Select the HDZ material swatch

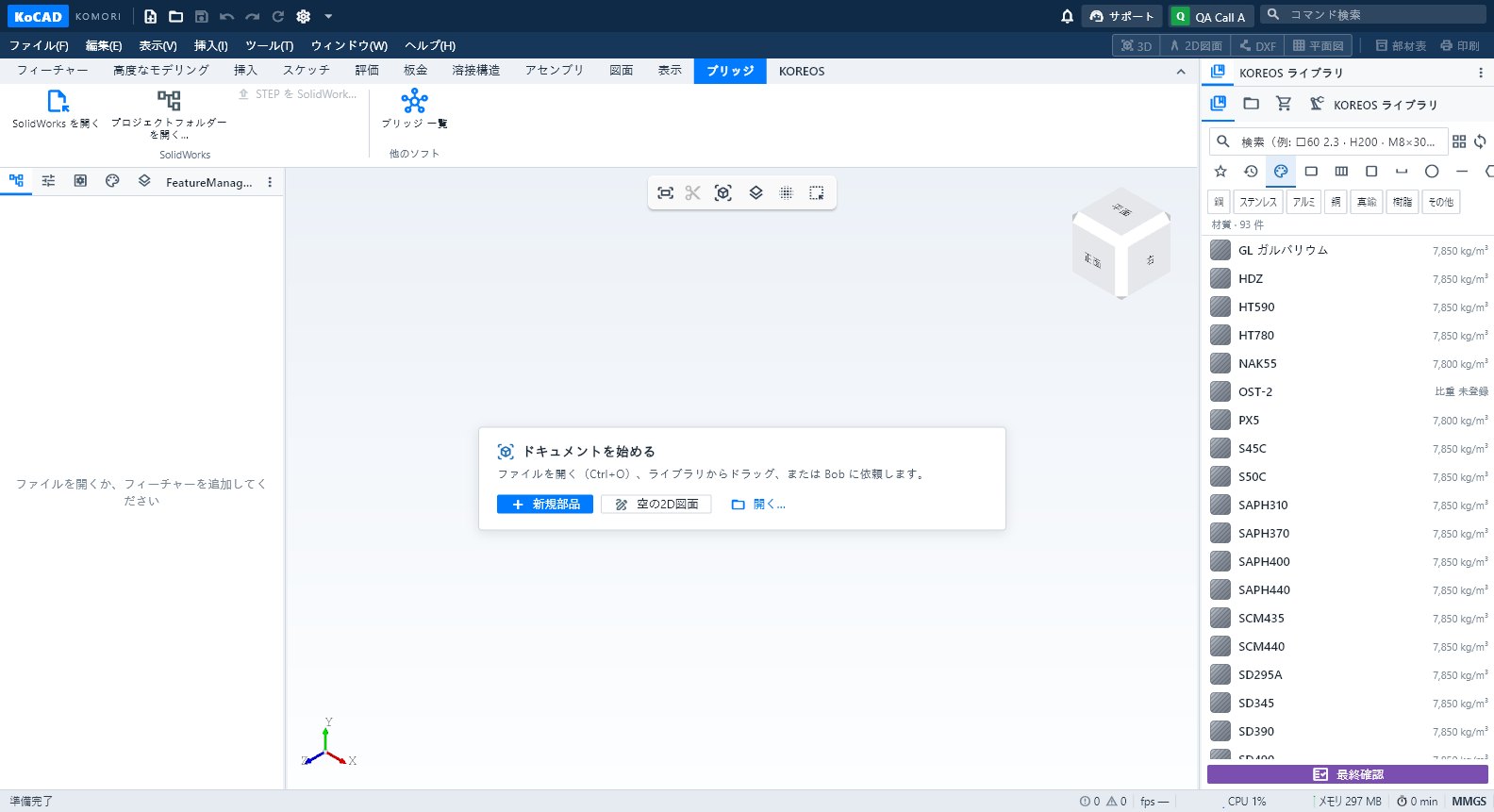[x=1220, y=278]
